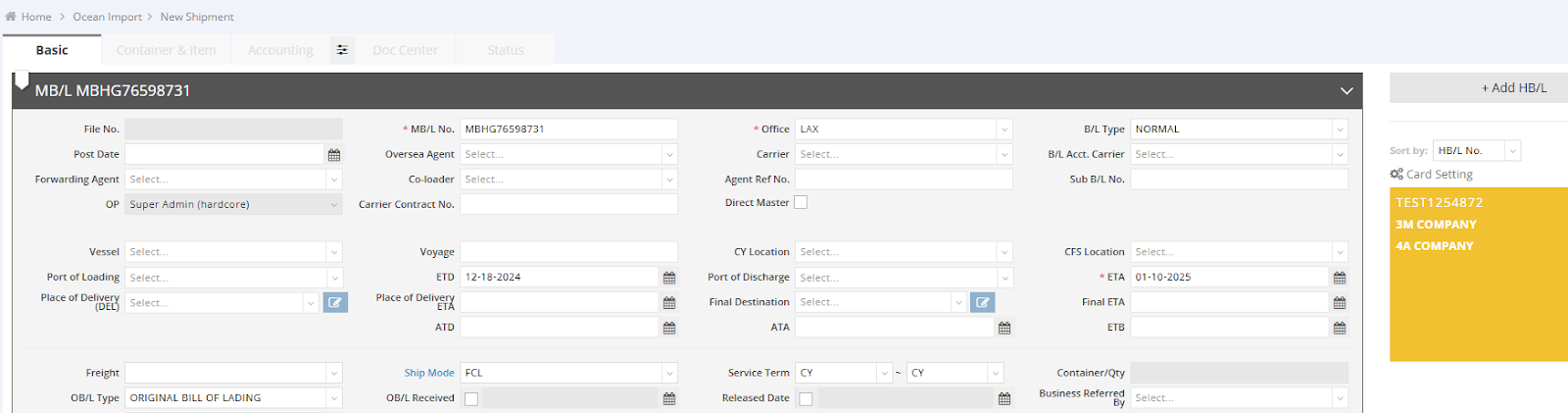Open the tab settings sliders icon
Viewport: 1568px width, 413px height.
coord(342,50)
